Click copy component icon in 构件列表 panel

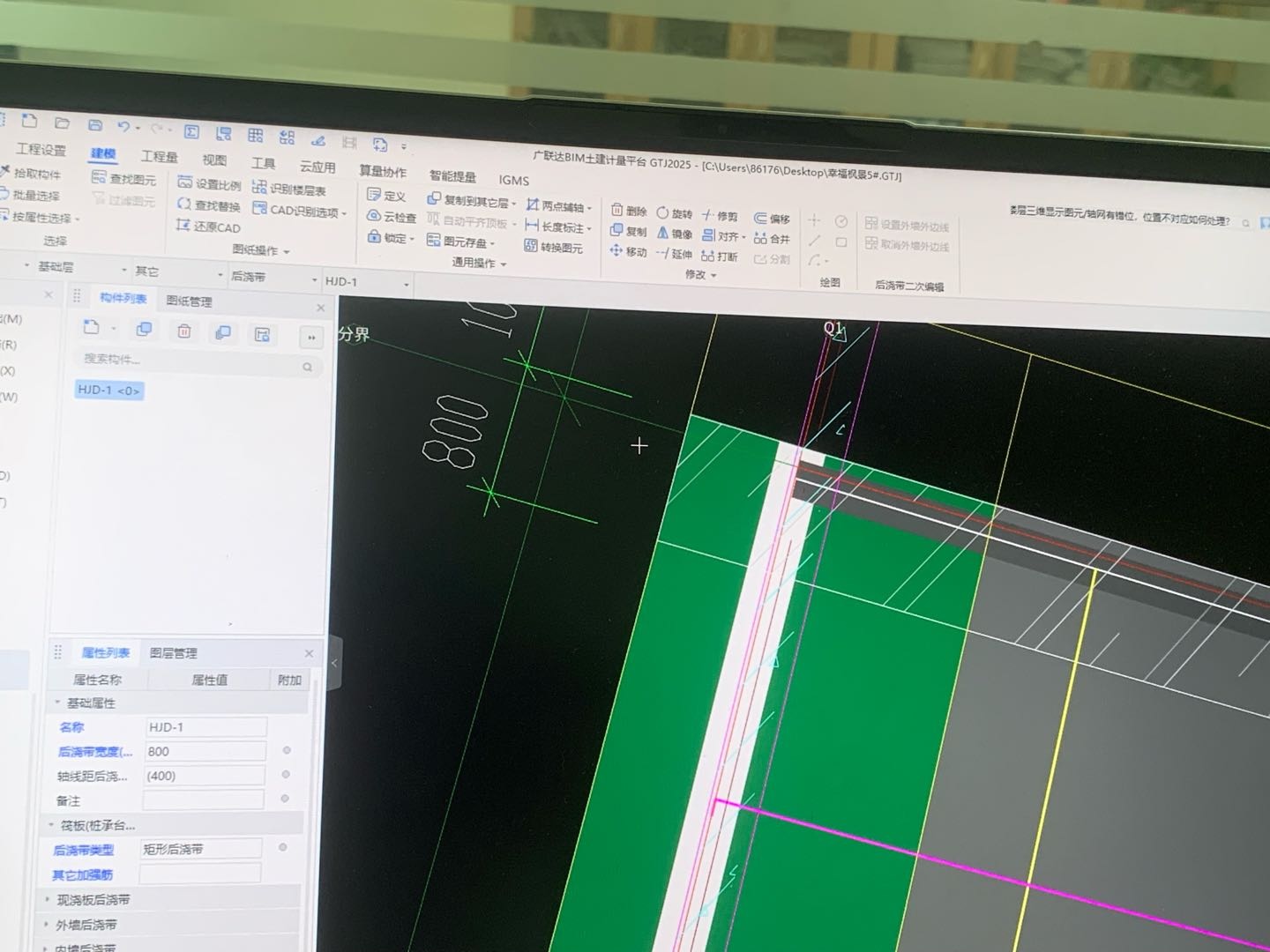[x=144, y=329]
